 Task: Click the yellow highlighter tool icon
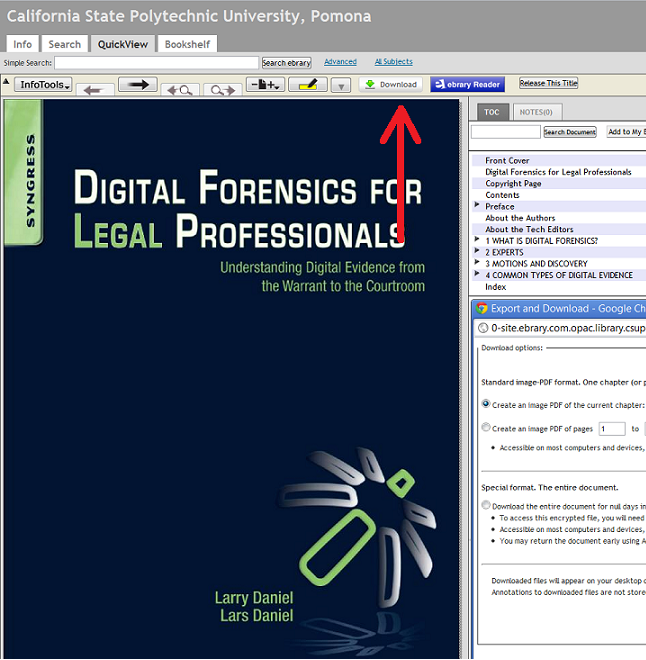(308, 85)
